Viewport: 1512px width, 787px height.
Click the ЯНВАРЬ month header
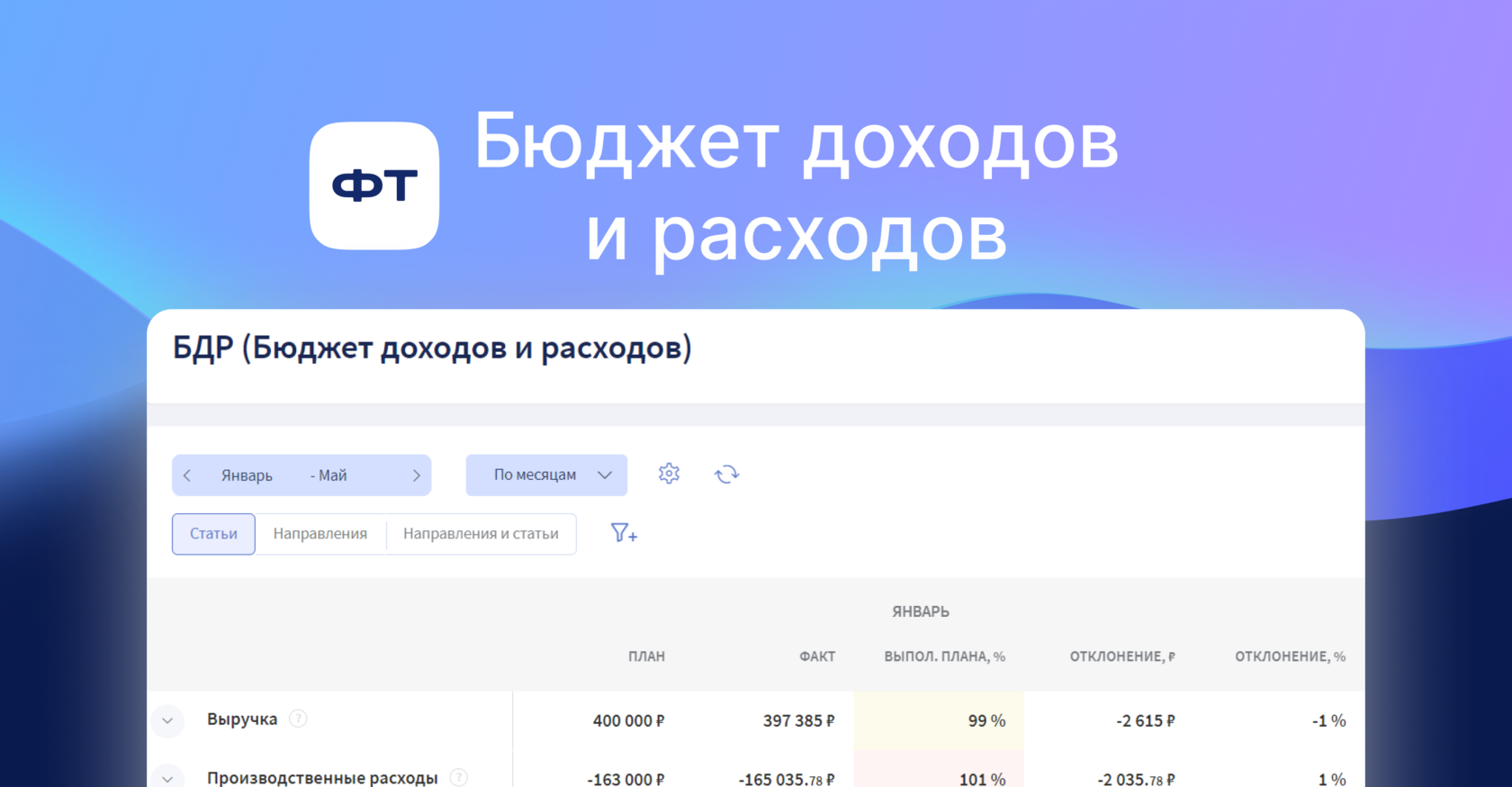point(921,611)
